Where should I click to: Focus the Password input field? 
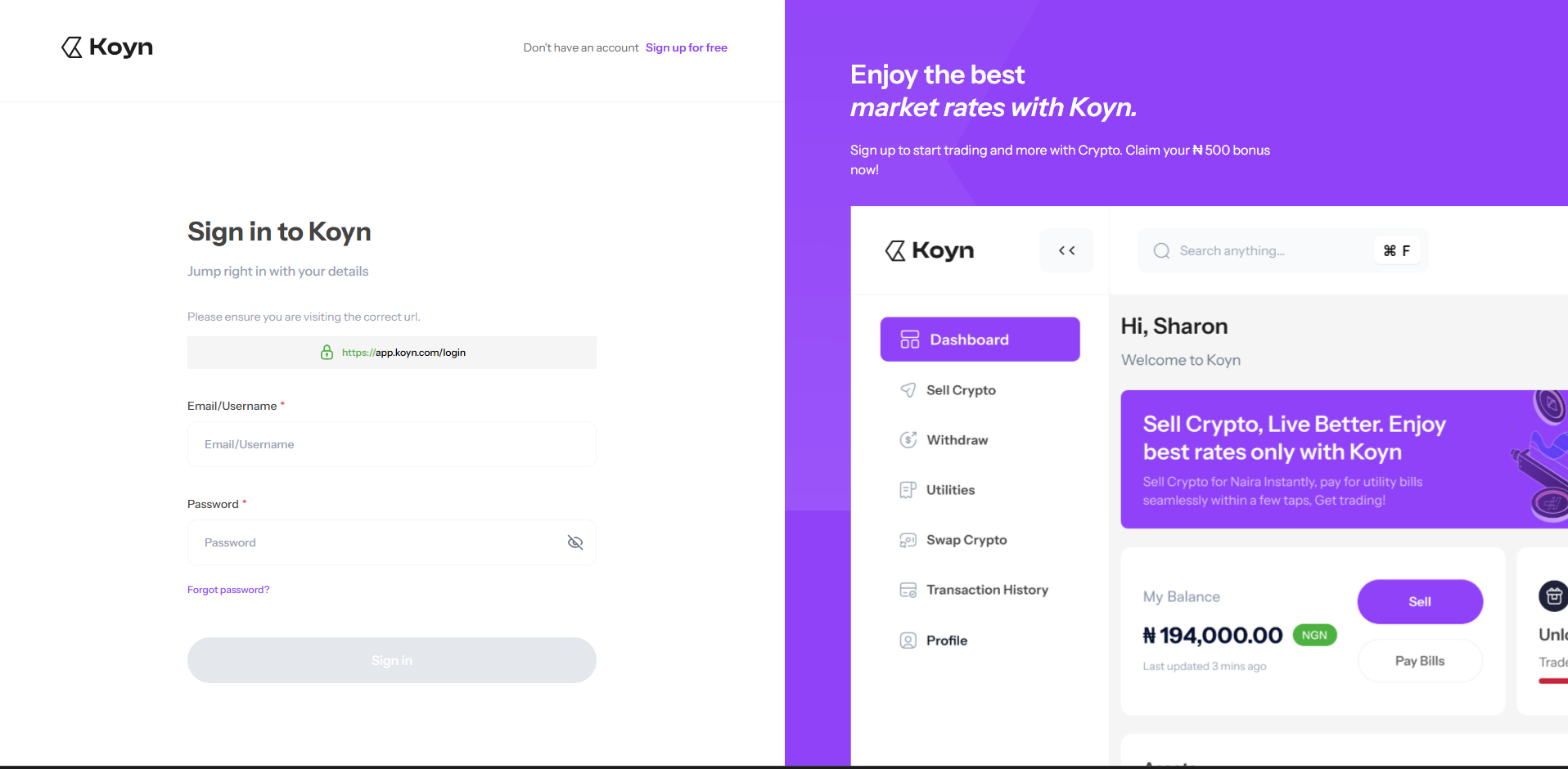[x=391, y=542]
